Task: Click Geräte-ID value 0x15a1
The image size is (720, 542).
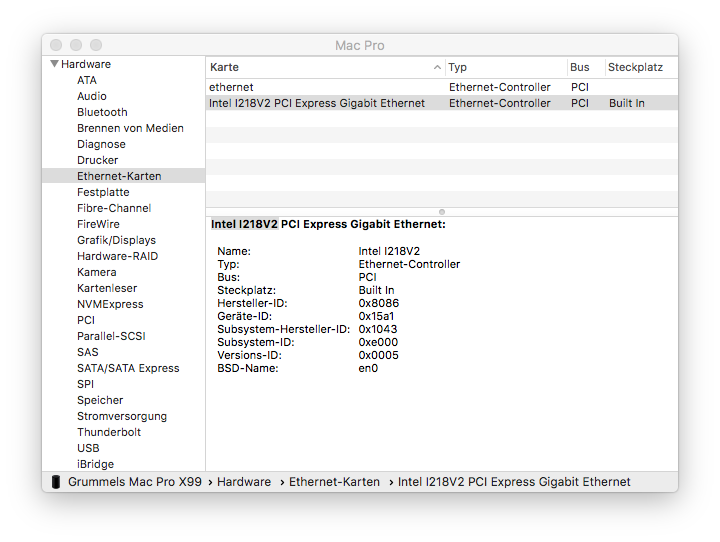Action: 376,316
